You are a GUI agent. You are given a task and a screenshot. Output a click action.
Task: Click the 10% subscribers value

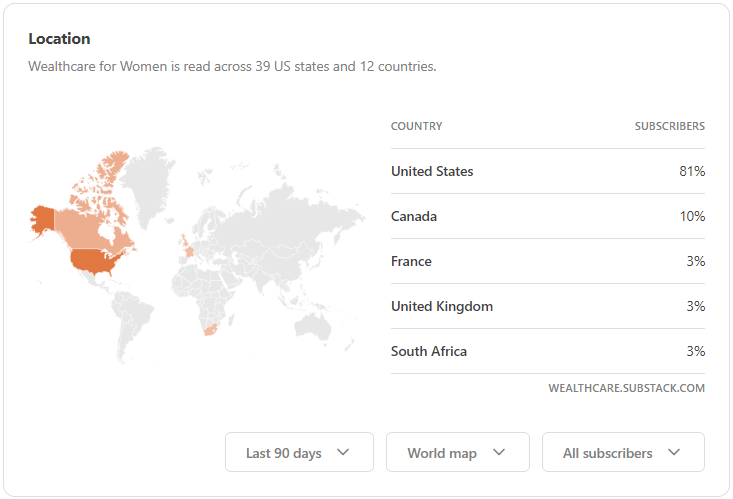692,216
